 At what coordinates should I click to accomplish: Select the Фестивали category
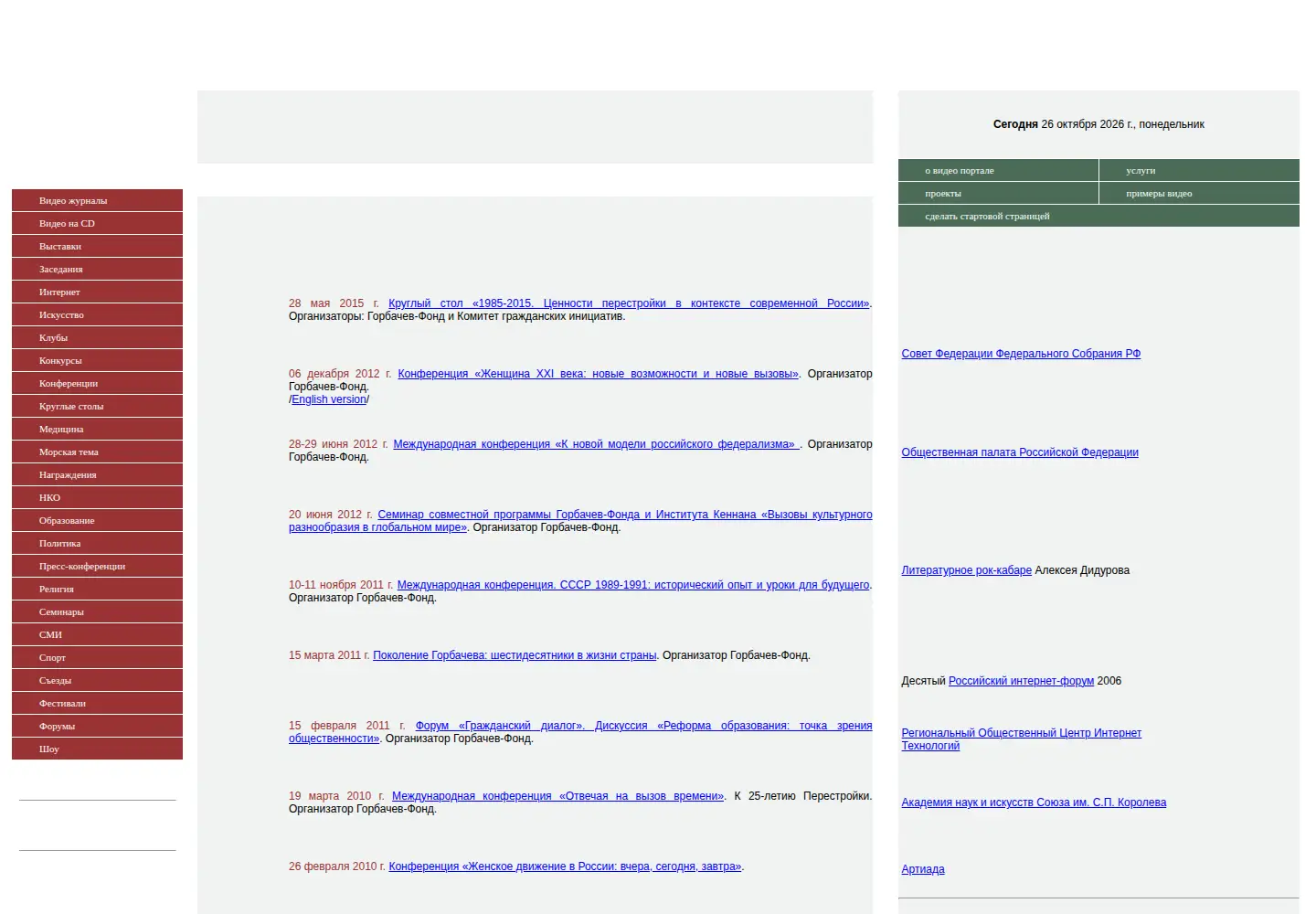coord(97,703)
